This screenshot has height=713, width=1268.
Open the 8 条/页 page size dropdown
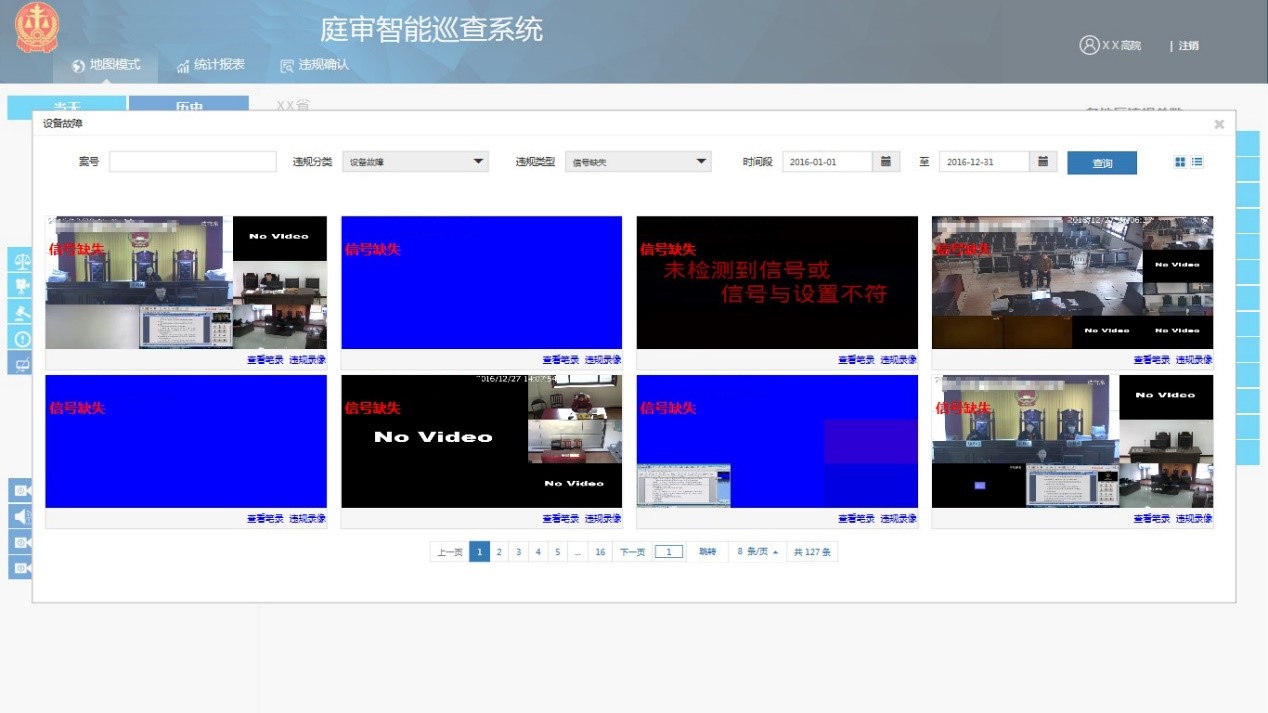coord(757,552)
